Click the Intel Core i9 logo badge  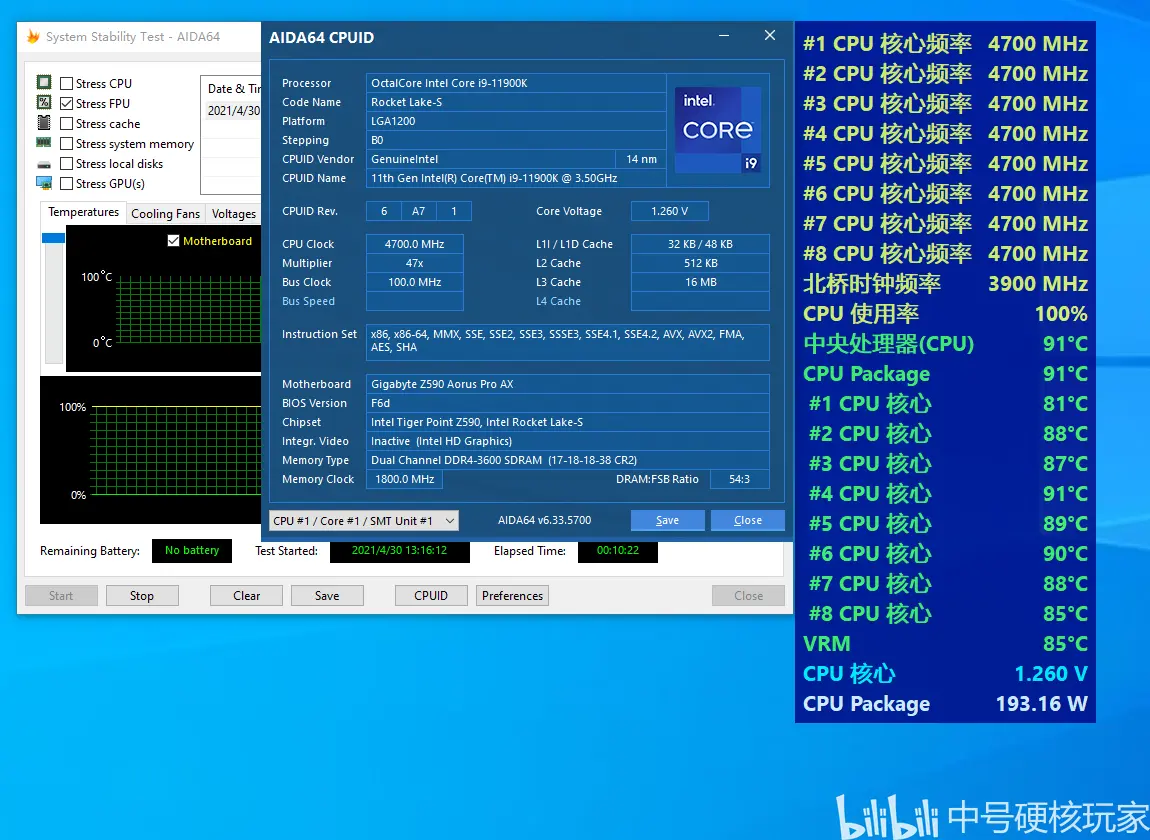click(x=718, y=130)
